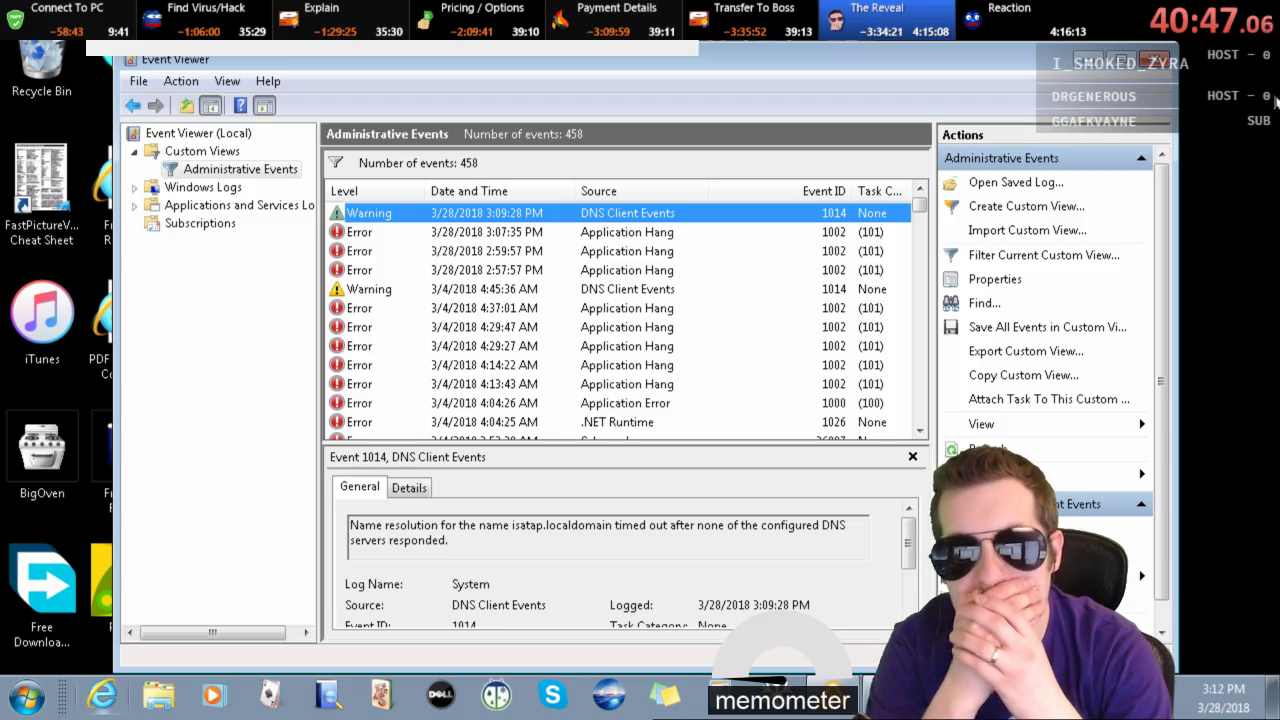Expand the Windows Logs tree node

pyautogui.click(x=135, y=188)
